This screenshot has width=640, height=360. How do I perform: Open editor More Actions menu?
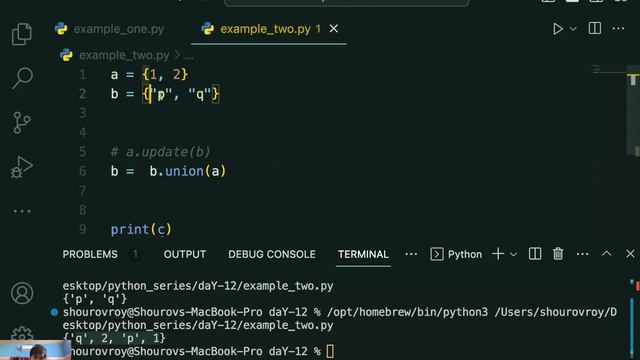point(618,29)
